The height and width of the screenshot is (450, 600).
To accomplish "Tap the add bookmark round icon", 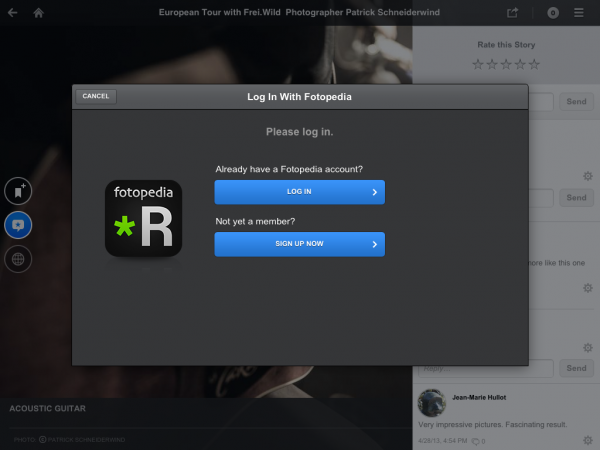I will 18,191.
